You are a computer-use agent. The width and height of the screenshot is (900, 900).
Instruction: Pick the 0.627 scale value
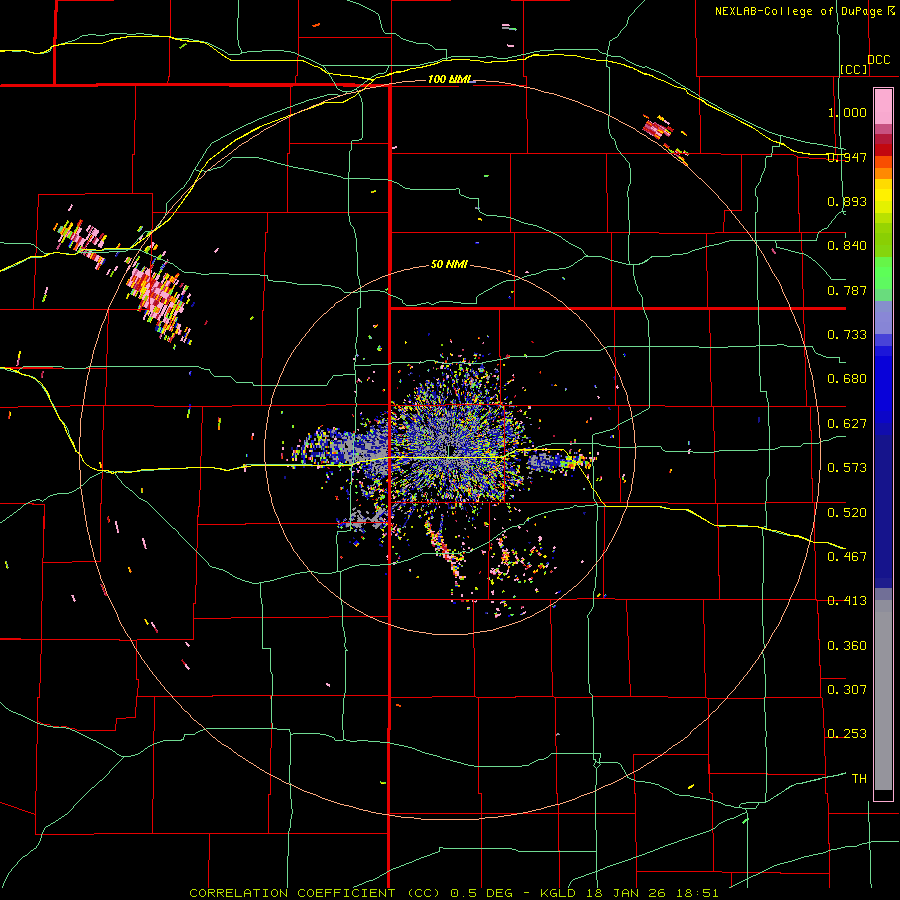pyautogui.click(x=847, y=424)
